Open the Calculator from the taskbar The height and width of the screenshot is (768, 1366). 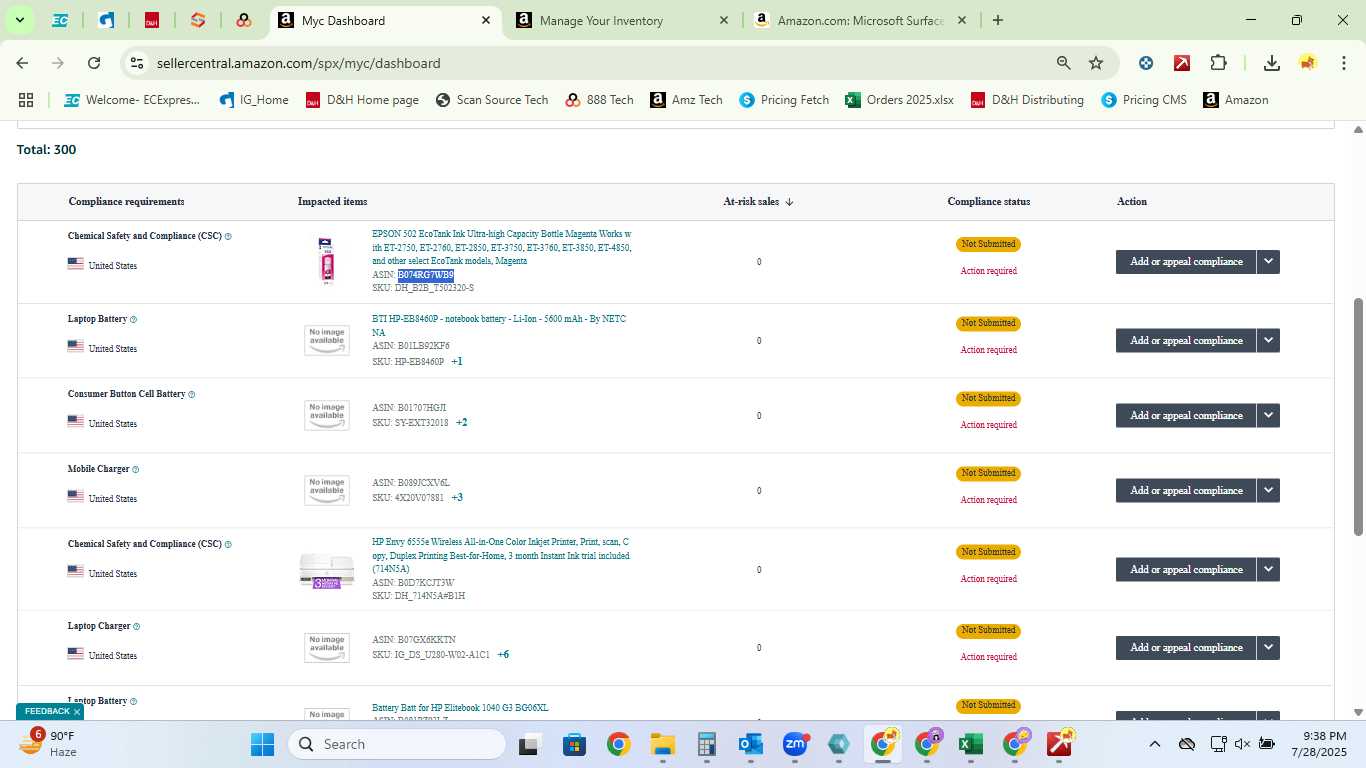[x=706, y=744]
